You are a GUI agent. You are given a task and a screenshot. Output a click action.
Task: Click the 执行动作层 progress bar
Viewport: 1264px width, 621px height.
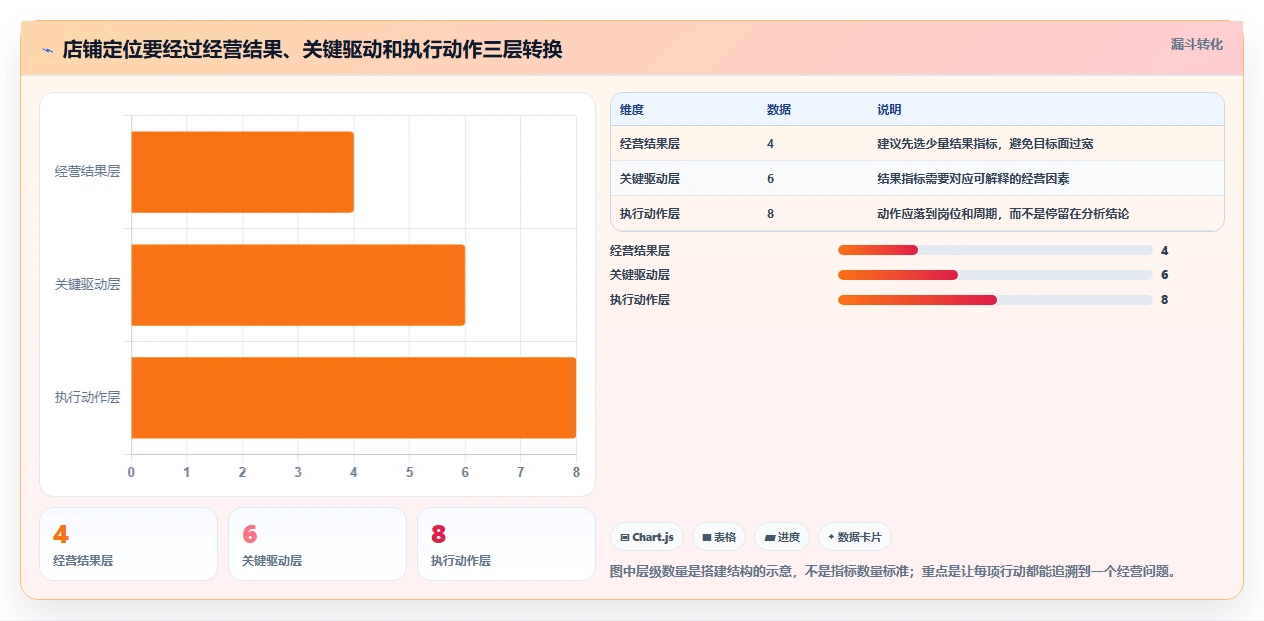pos(995,300)
